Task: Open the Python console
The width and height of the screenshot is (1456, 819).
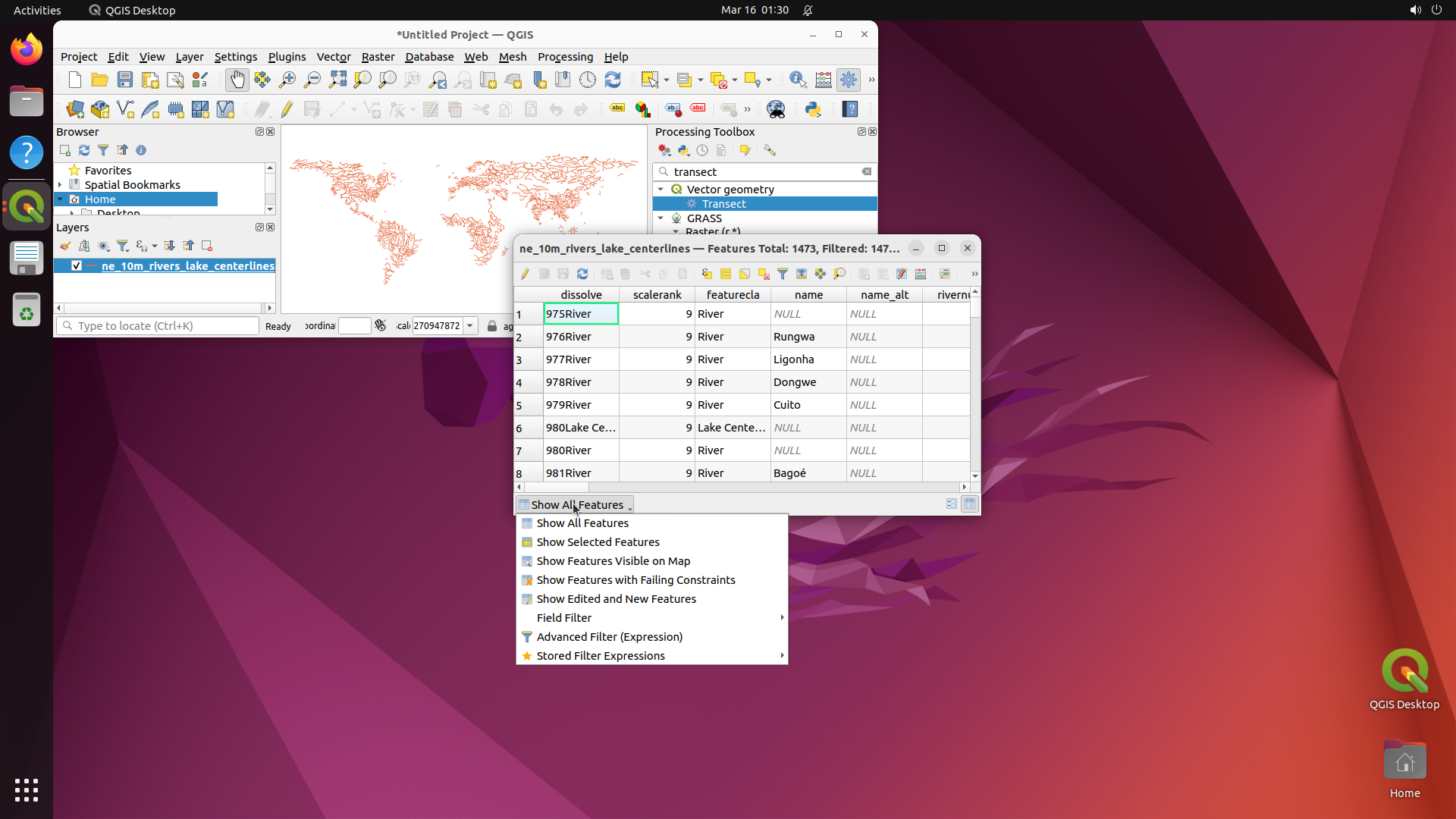Action: [x=813, y=109]
